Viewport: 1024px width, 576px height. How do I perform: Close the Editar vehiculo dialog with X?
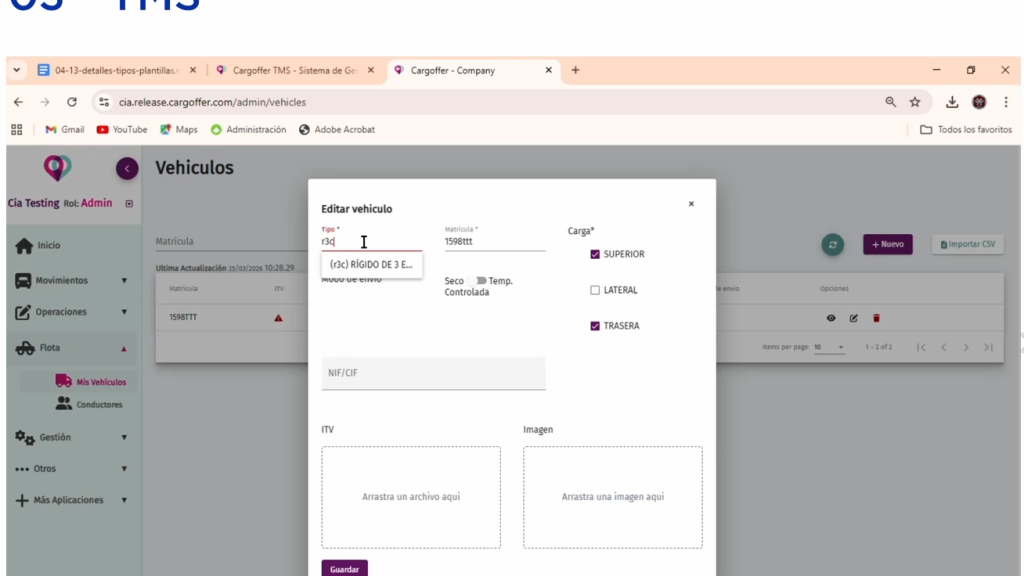pos(691,204)
